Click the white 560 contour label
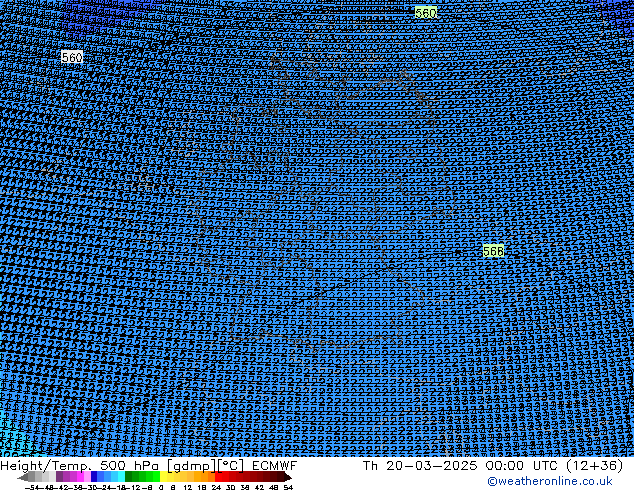This screenshot has width=634, height=490. 72,57
